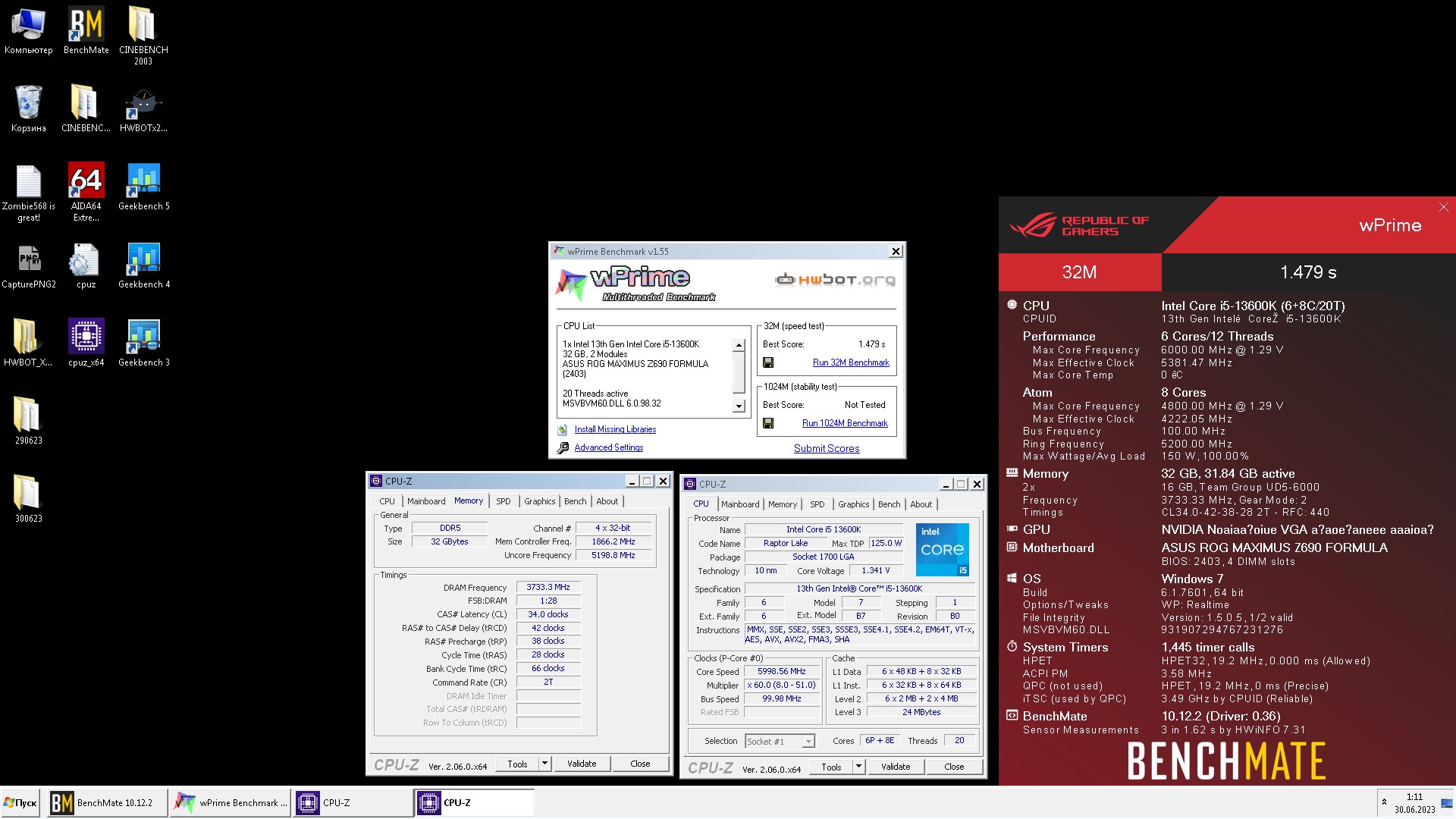Viewport: 1456px width, 819px height.
Task: Open the Socket #1 selection combo box
Action: tap(780, 741)
